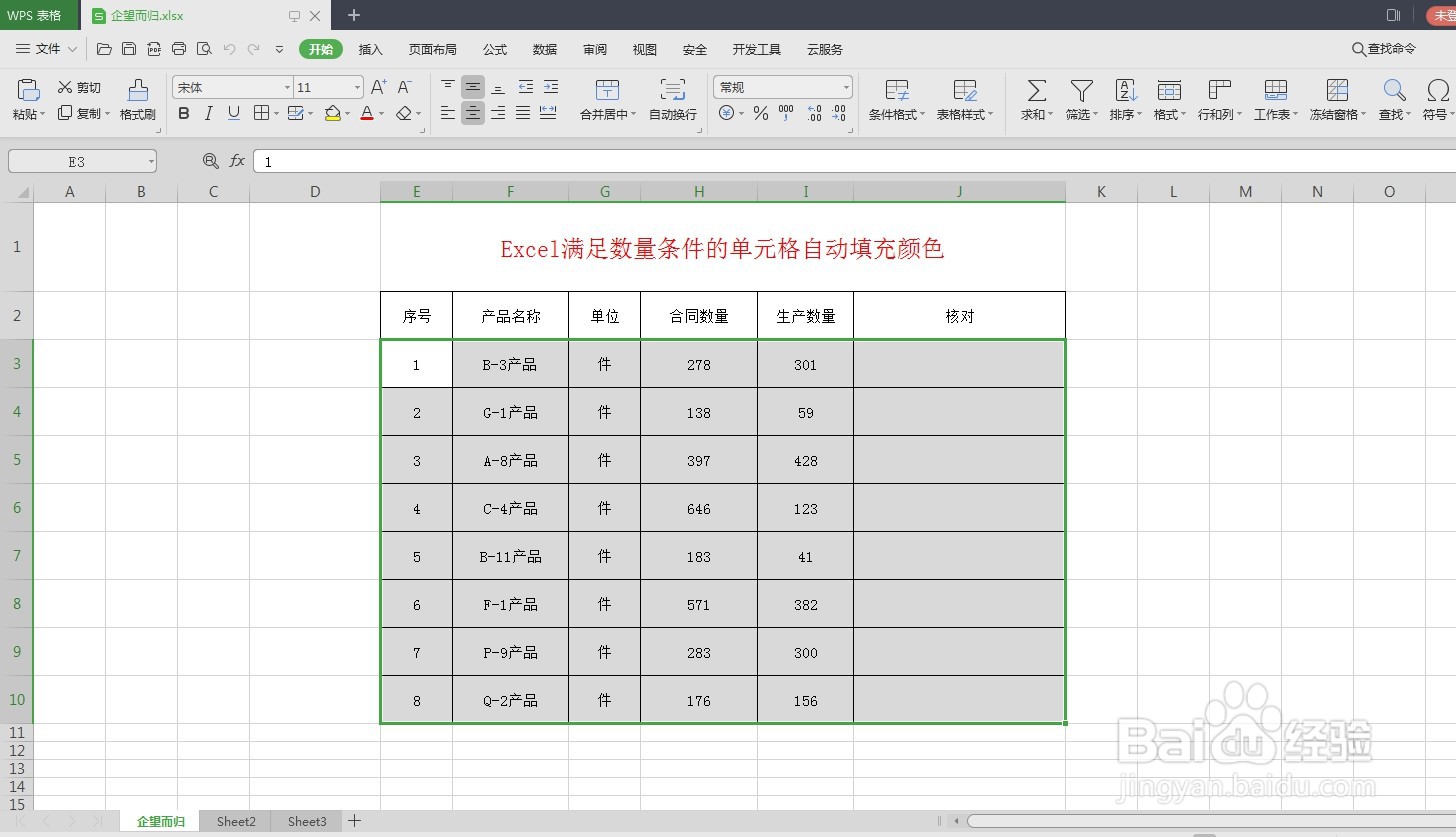Click the AutoSum (求和) sigma icon

click(x=1037, y=91)
